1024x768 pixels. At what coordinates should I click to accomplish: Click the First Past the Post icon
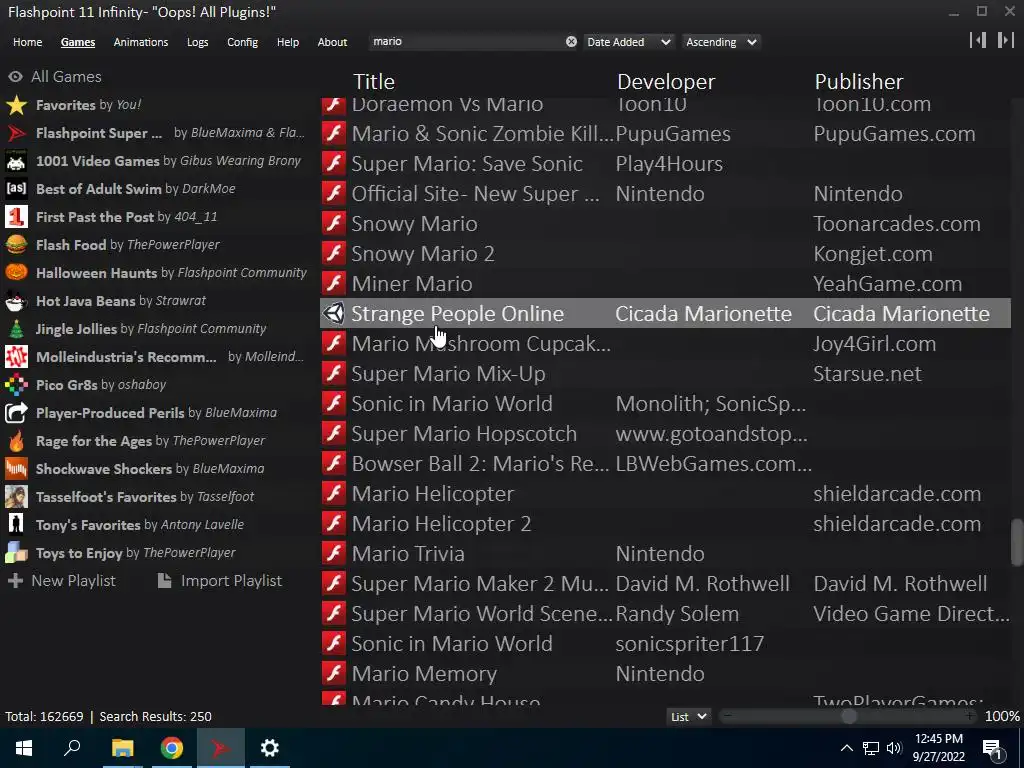coord(16,217)
